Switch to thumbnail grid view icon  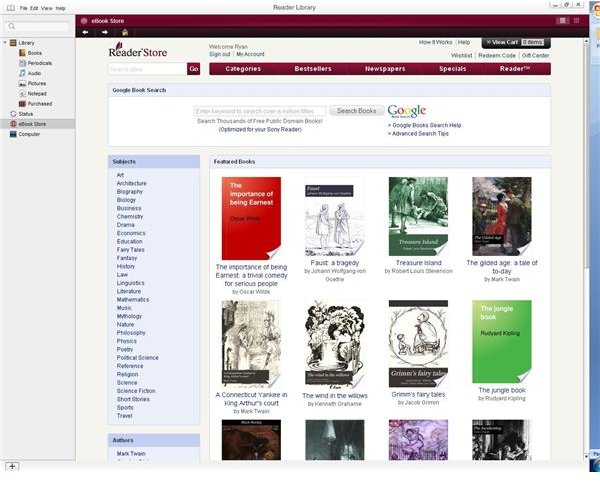[576, 21]
